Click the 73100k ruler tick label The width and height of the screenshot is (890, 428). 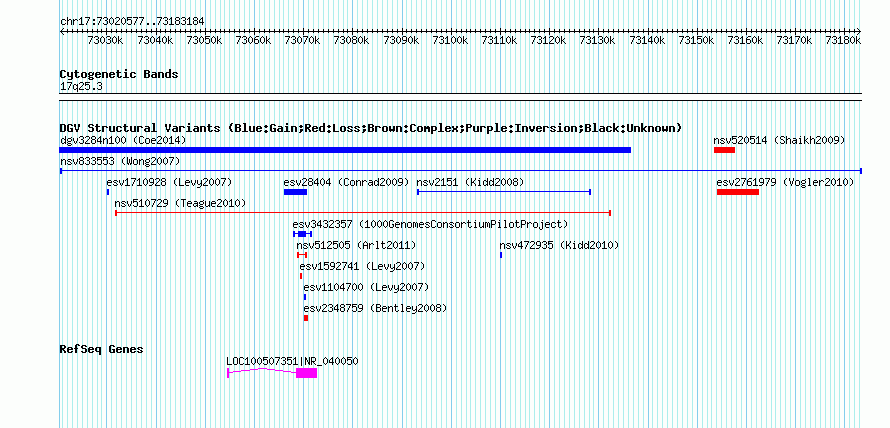[450, 40]
